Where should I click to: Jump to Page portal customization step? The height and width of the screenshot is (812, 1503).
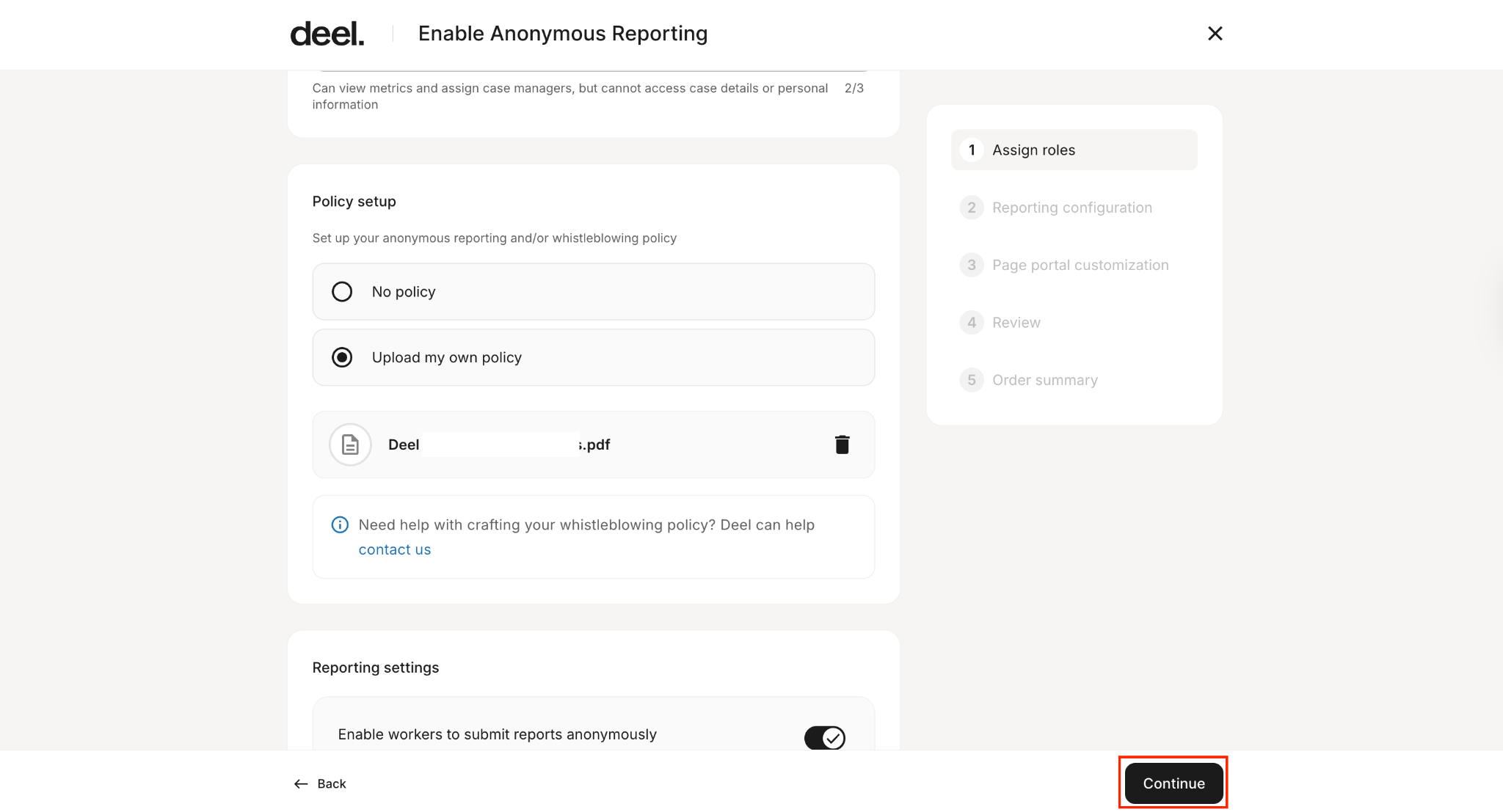(1080, 265)
